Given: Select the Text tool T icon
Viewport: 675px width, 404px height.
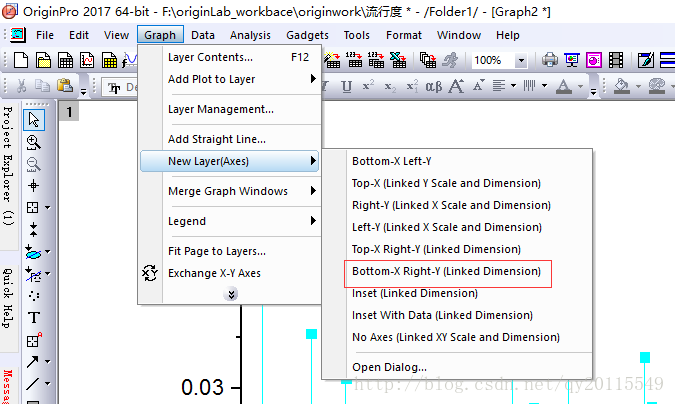Looking at the screenshot, I should click(x=34, y=318).
